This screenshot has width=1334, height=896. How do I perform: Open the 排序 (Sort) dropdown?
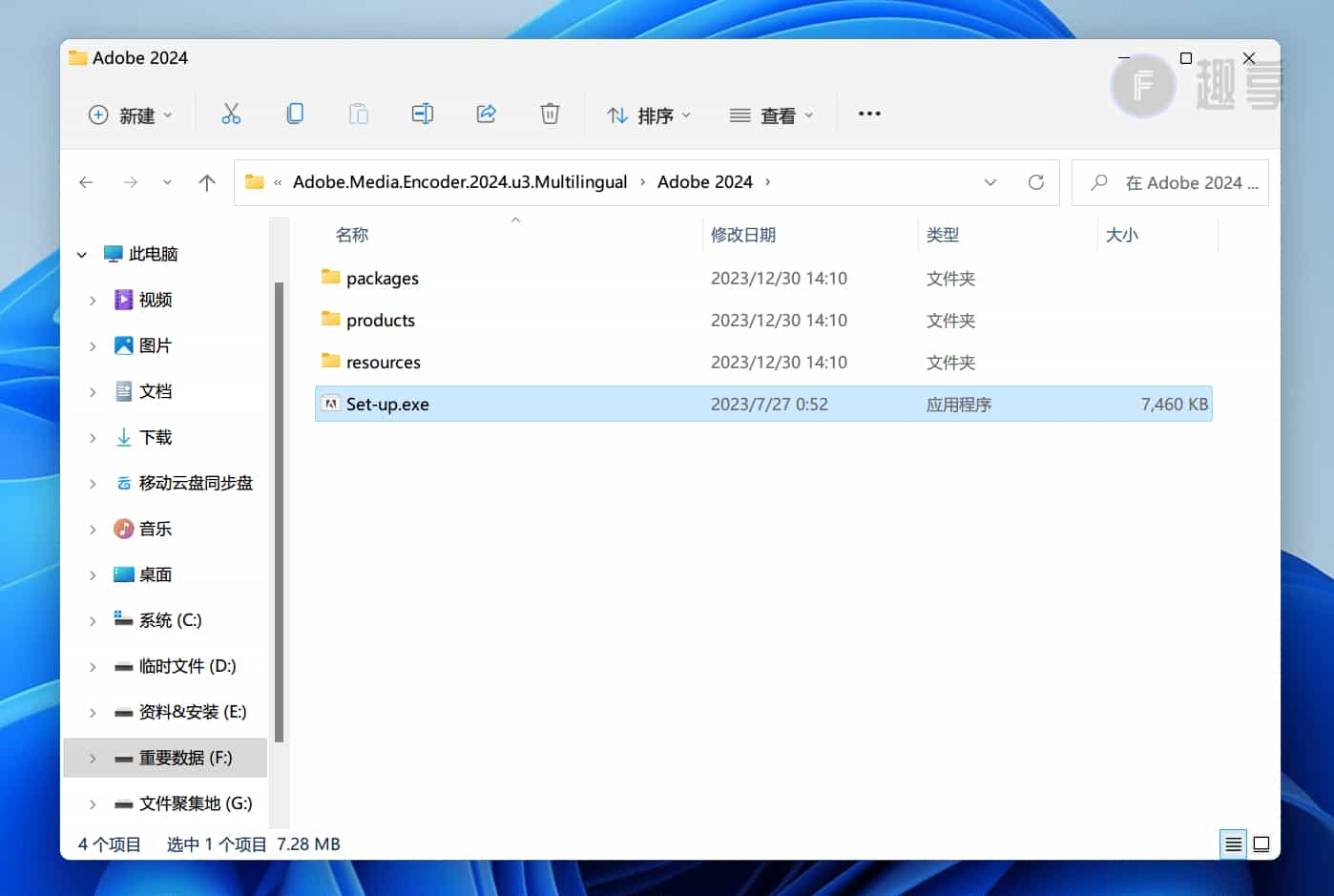click(649, 115)
